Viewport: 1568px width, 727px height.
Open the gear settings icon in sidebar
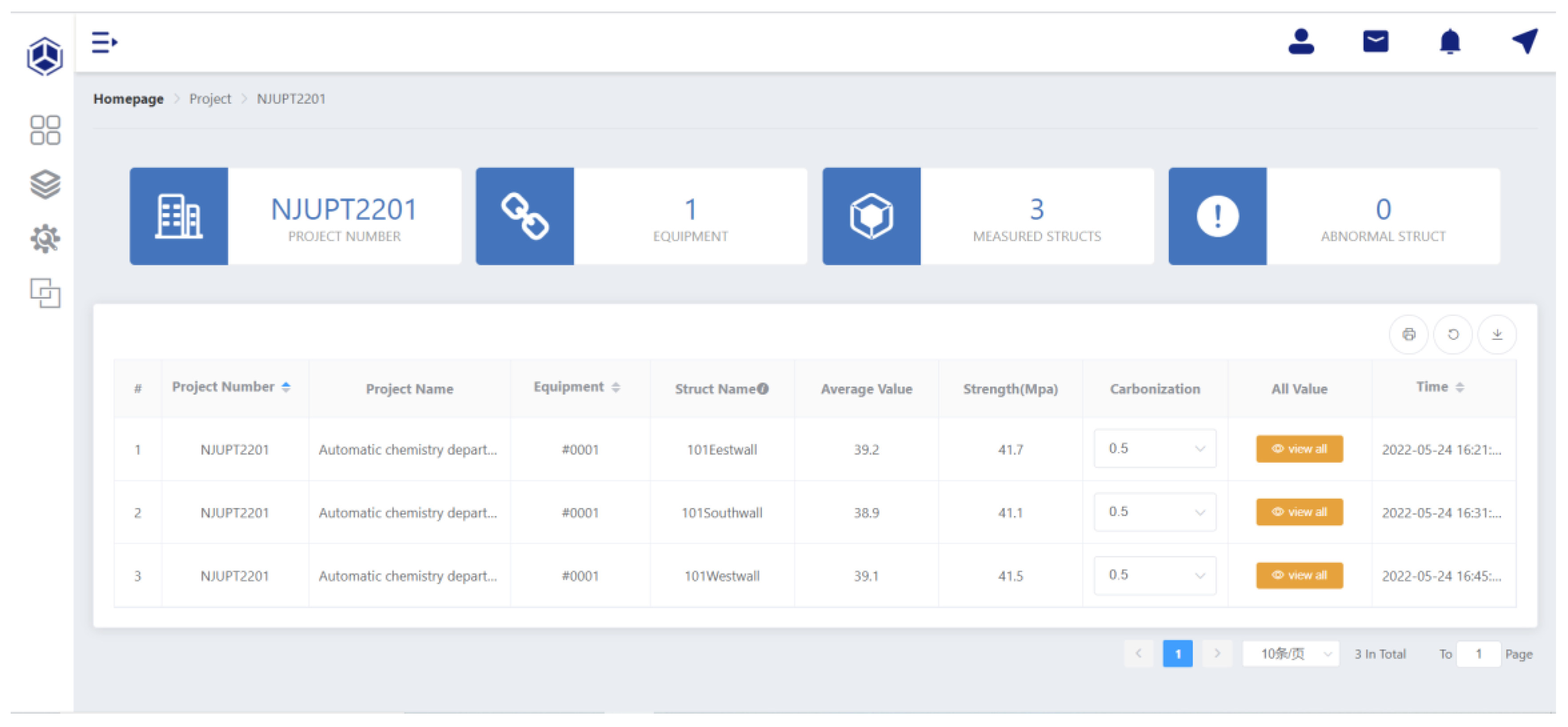45,239
